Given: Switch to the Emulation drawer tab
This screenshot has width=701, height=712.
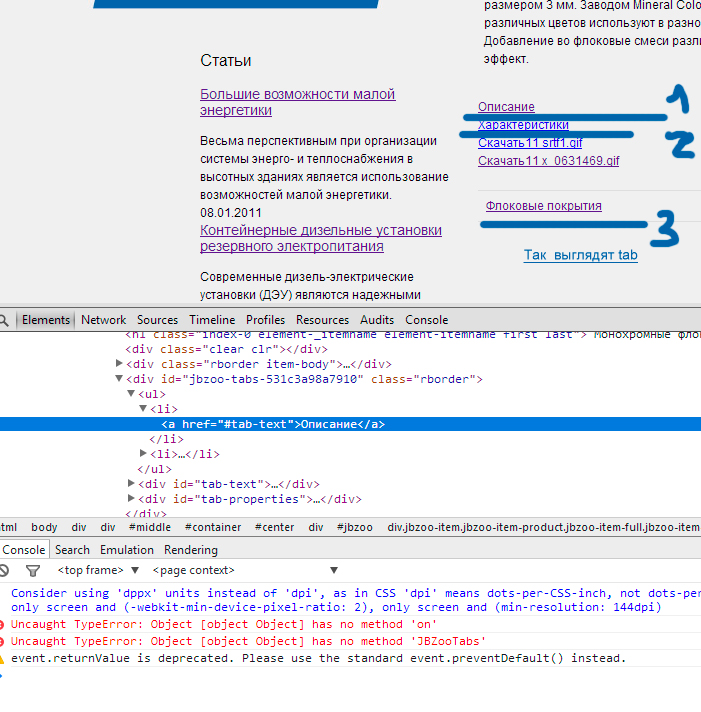Looking at the screenshot, I should click(x=126, y=550).
